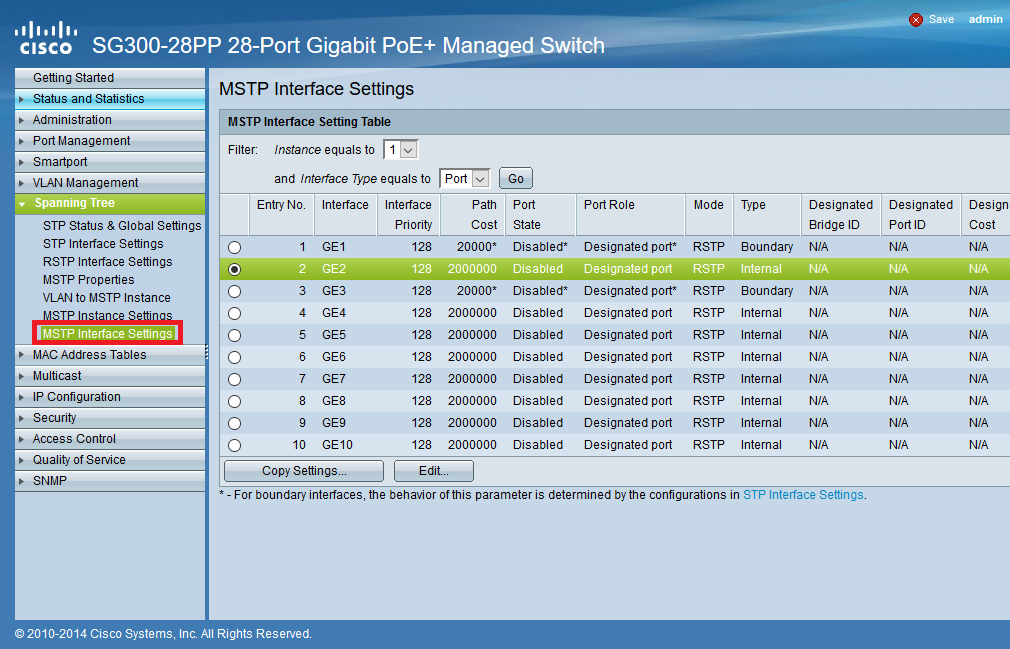Expand the Multicast menu

coord(110,375)
